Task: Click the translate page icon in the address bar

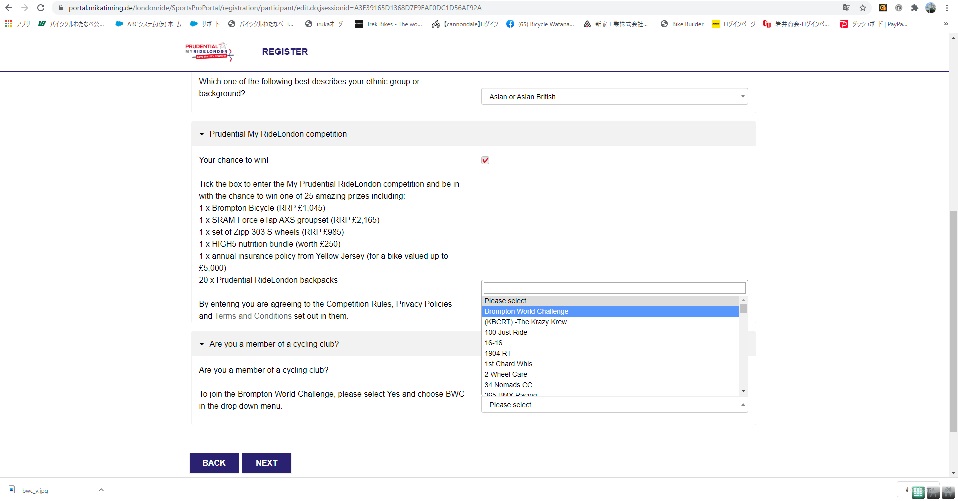Action: click(846, 8)
